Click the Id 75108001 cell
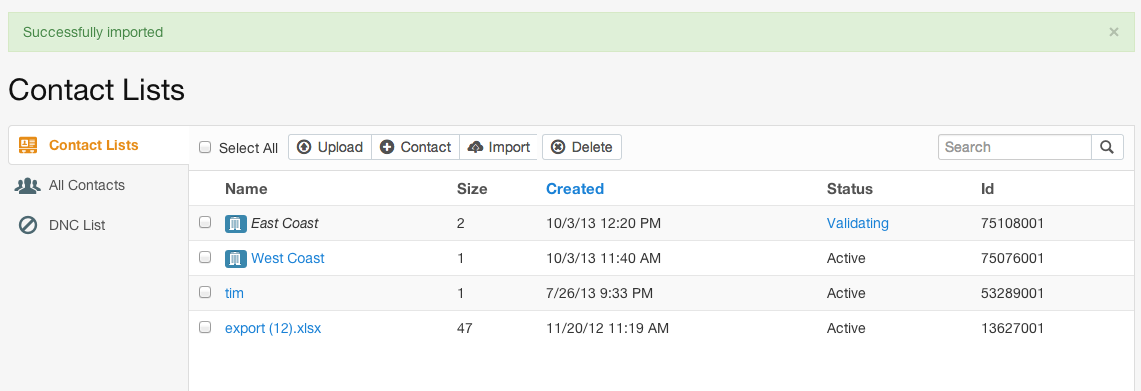 tap(1012, 224)
